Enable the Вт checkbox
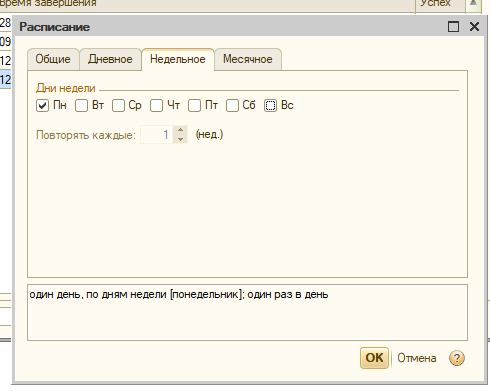This screenshot has height=391, width=490. coord(81,106)
